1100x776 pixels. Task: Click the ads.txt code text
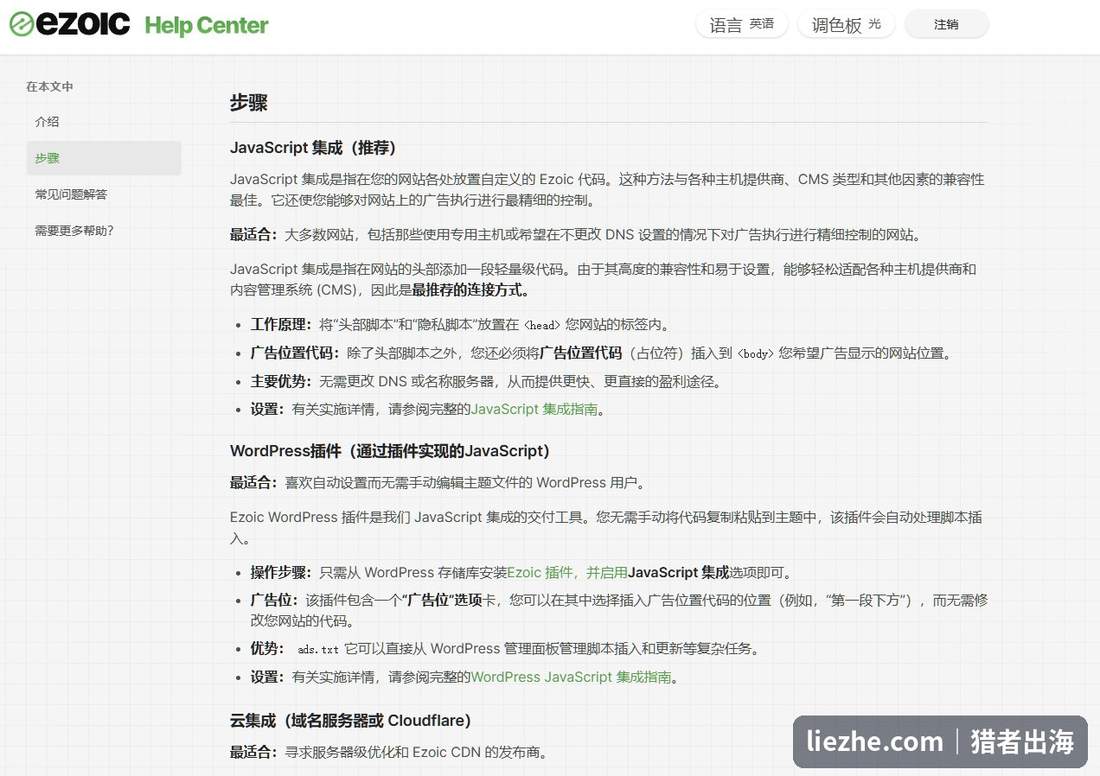point(318,650)
